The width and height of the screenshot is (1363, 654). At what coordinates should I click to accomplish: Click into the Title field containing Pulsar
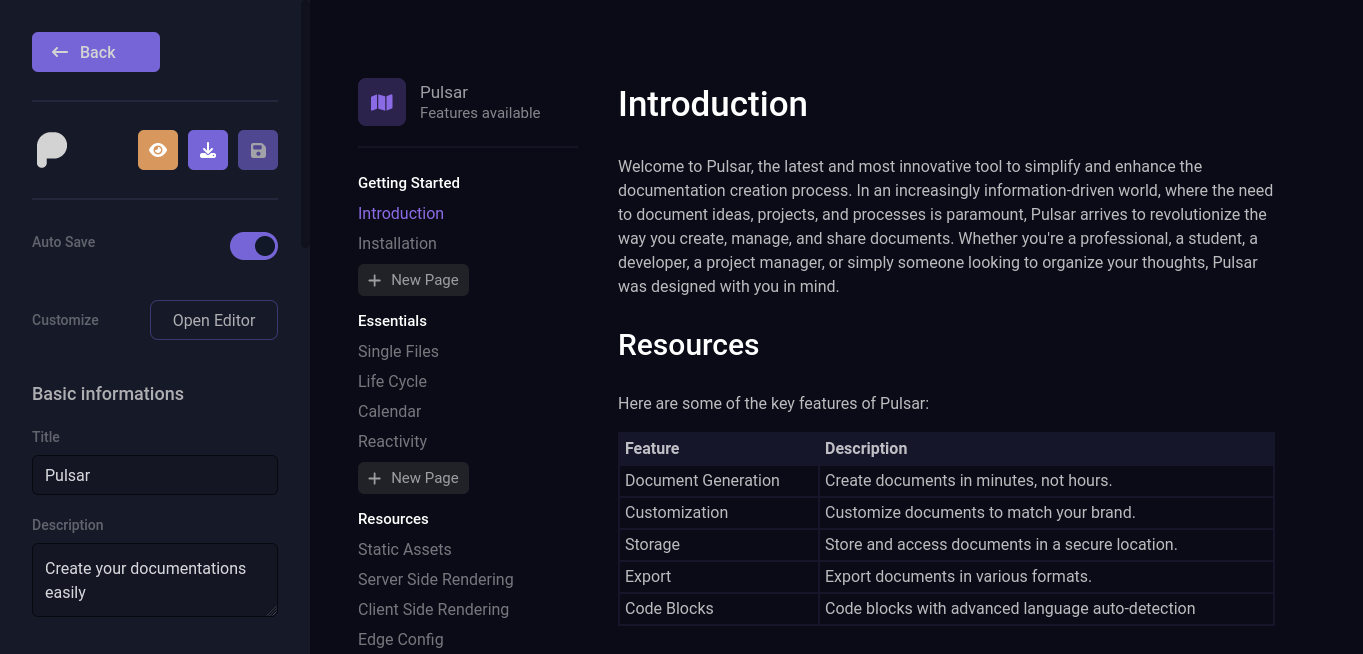(155, 475)
